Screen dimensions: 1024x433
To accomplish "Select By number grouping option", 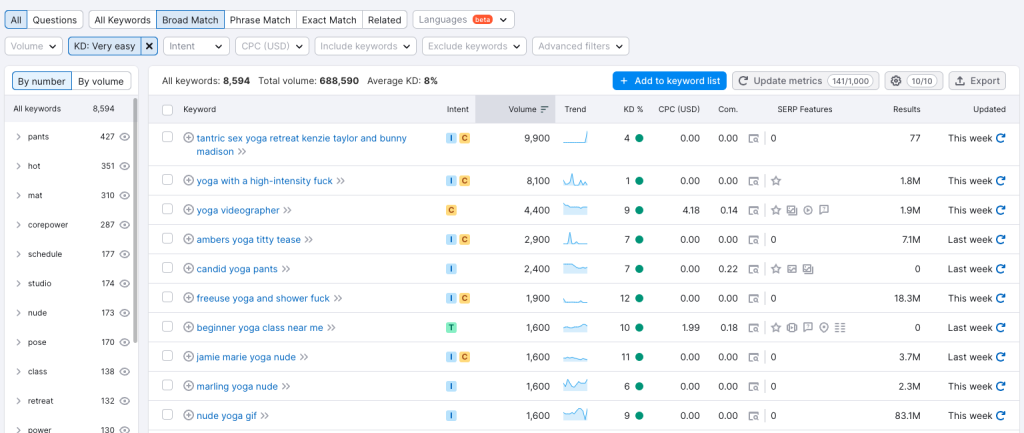I will (x=42, y=82).
